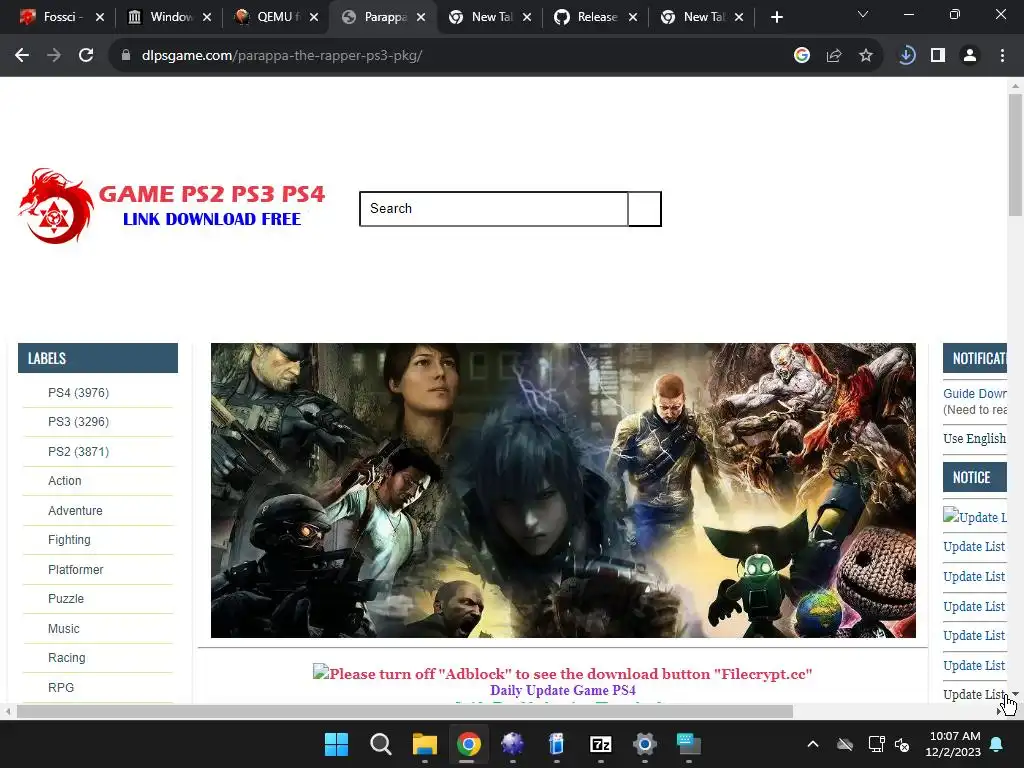Click the horizontal scrollbar left arrow
The width and height of the screenshot is (1024, 768).
pos(7,711)
